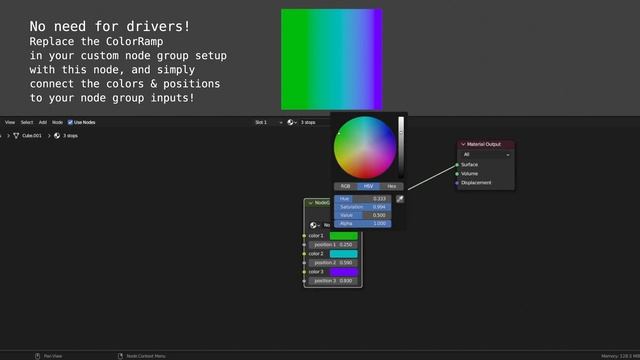Click the position 3 field
This screenshot has width=640, height=360.
point(333,281)
